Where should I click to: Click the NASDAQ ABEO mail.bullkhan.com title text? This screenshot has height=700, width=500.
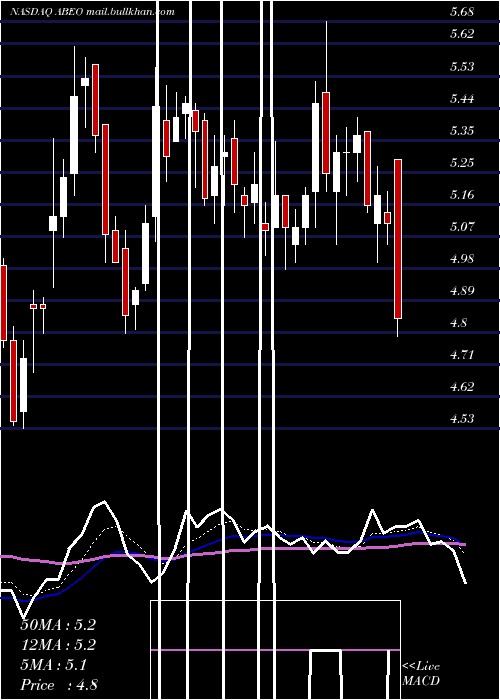(92, 12)
